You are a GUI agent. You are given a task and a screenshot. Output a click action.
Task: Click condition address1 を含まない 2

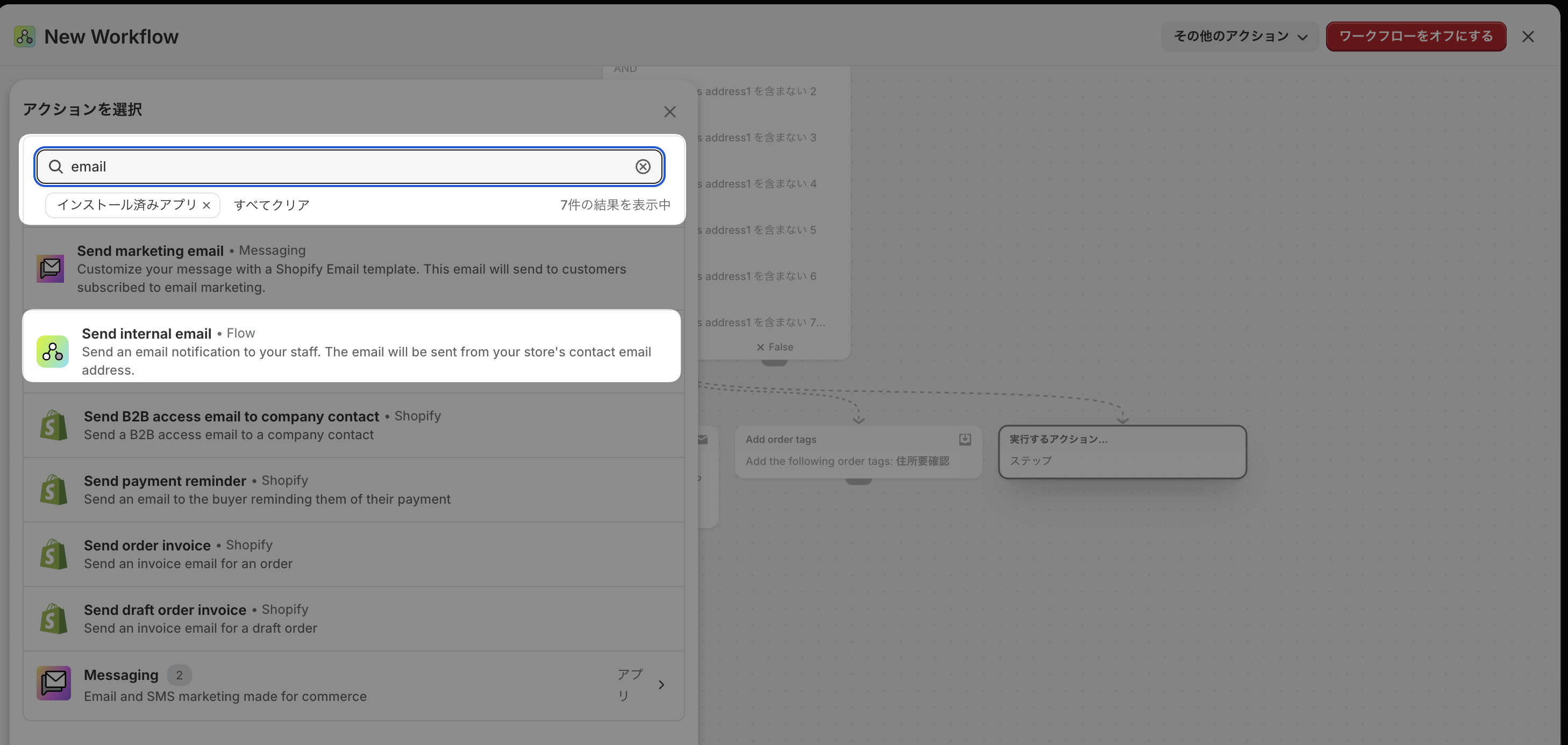tap(757, 91)
